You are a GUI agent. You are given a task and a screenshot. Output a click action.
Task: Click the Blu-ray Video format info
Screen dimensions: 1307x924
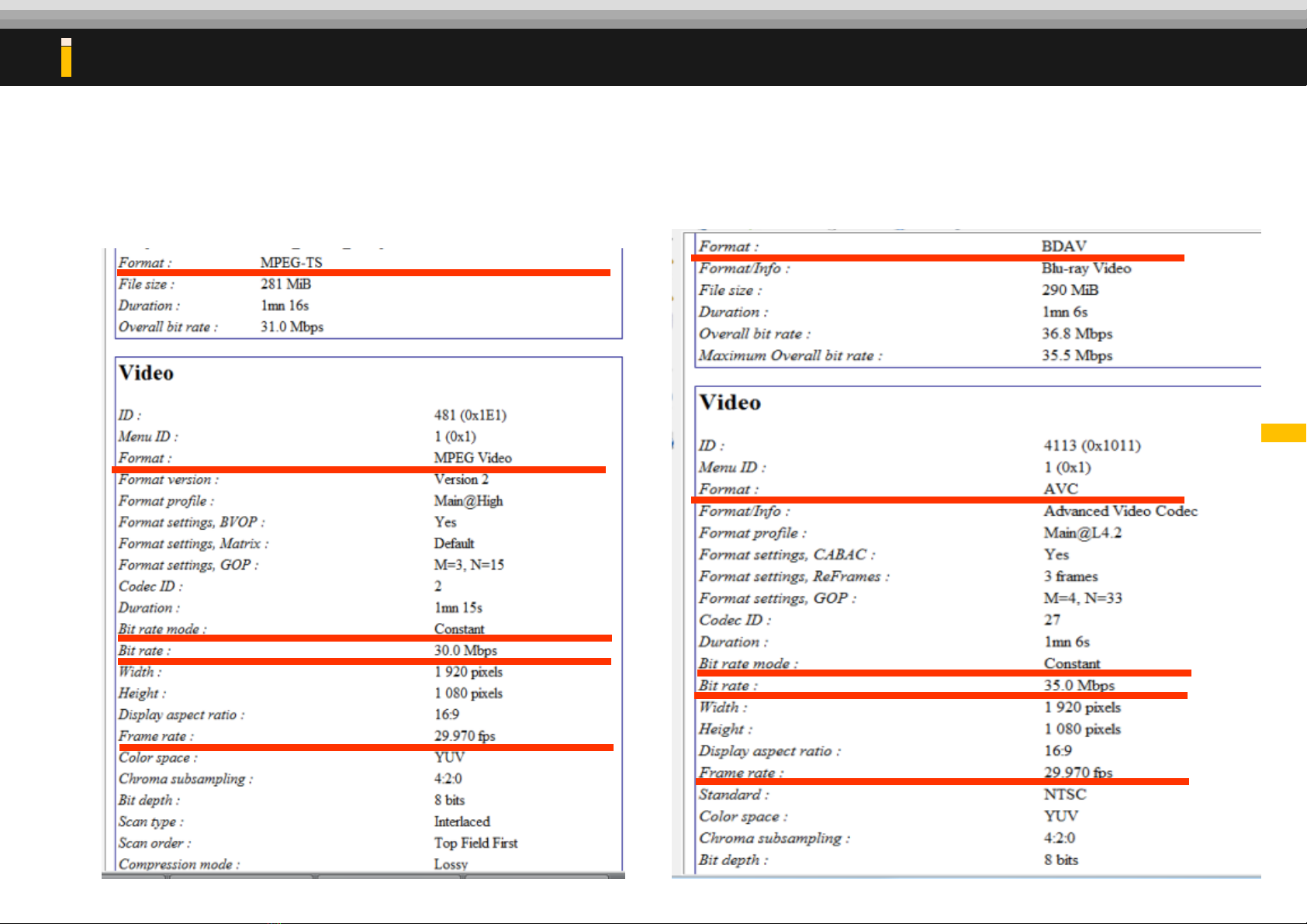(x=1086, y=268)
